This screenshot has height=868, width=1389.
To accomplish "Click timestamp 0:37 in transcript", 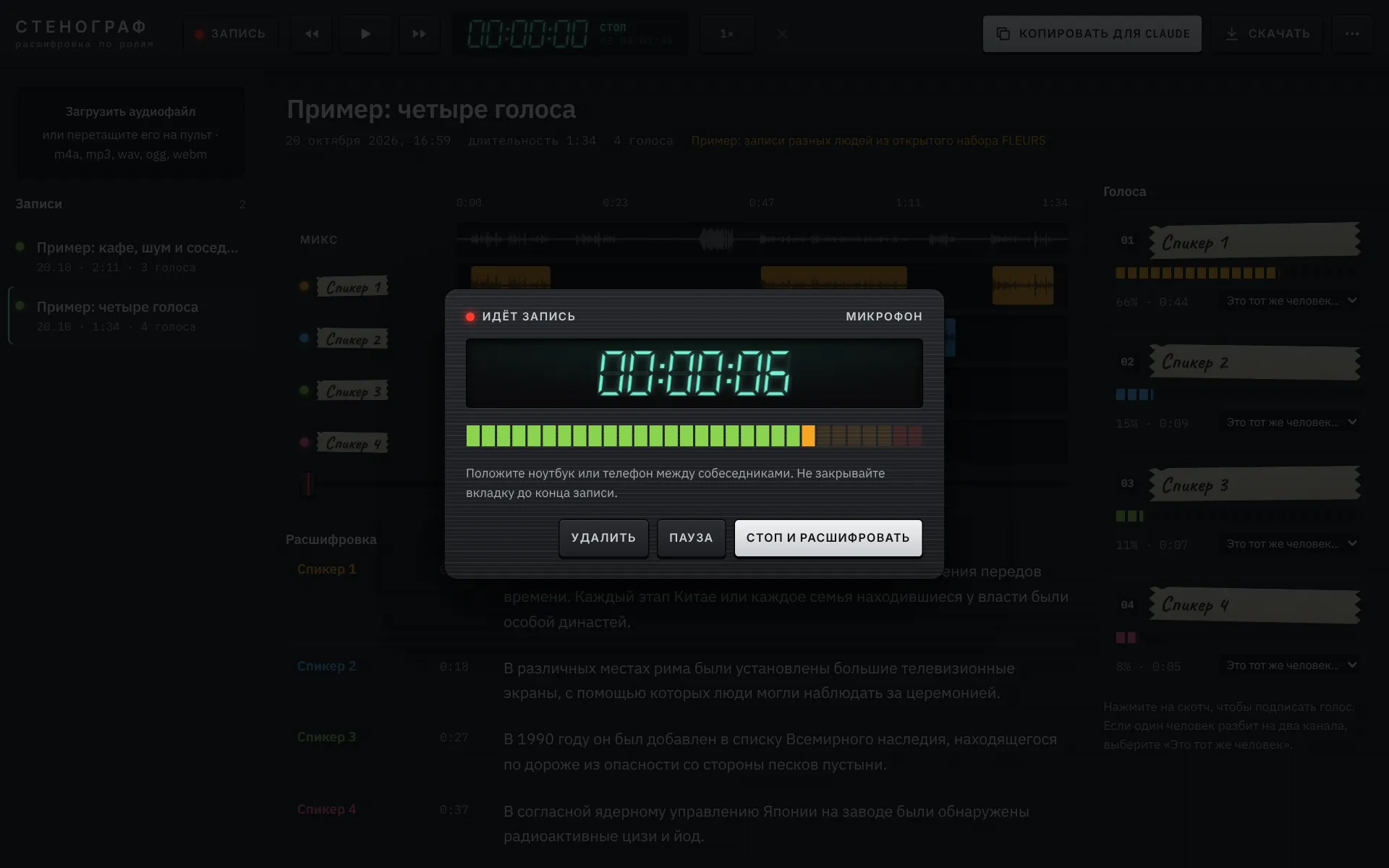I will 454,809.
